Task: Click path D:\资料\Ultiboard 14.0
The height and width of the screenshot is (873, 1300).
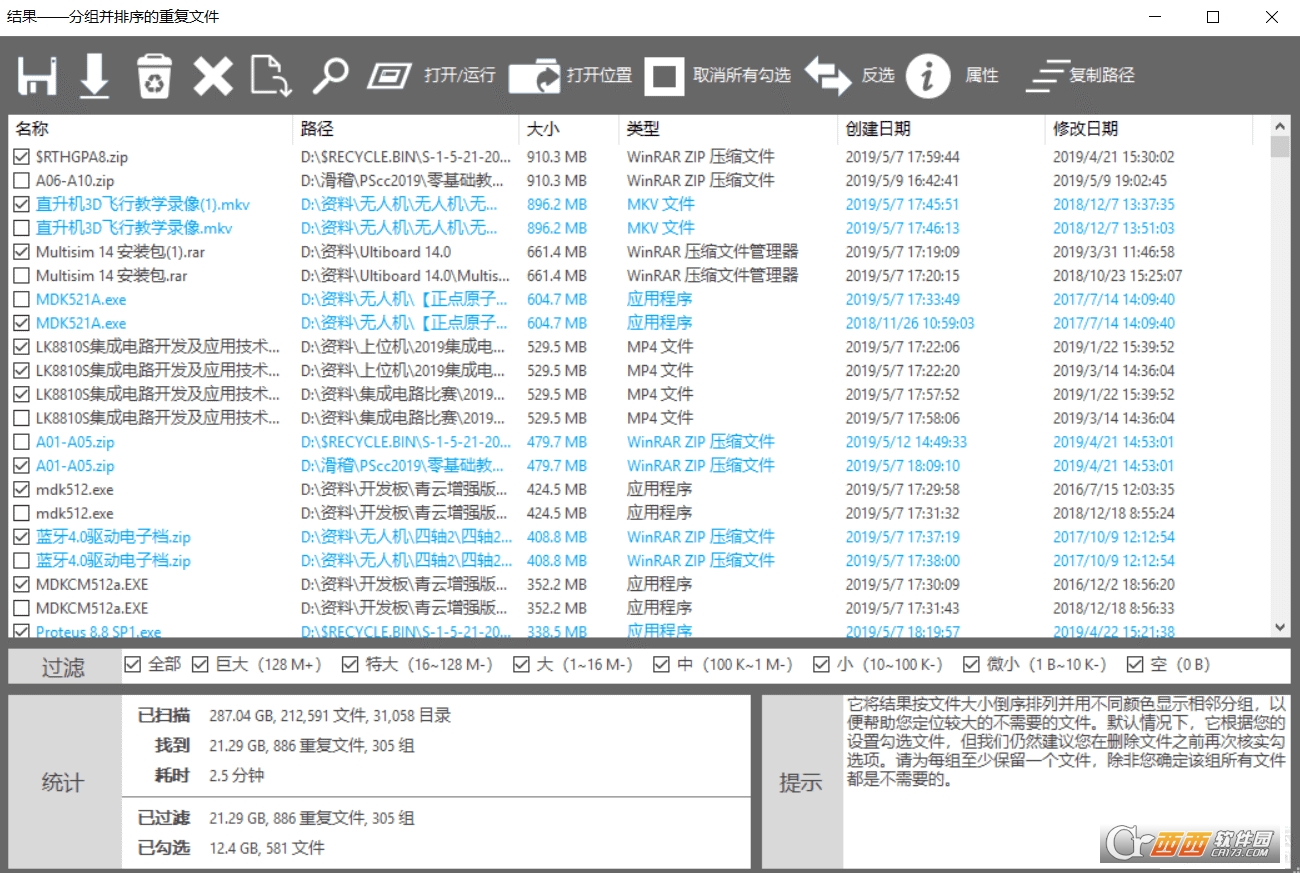Action: [x=375, y=252]
